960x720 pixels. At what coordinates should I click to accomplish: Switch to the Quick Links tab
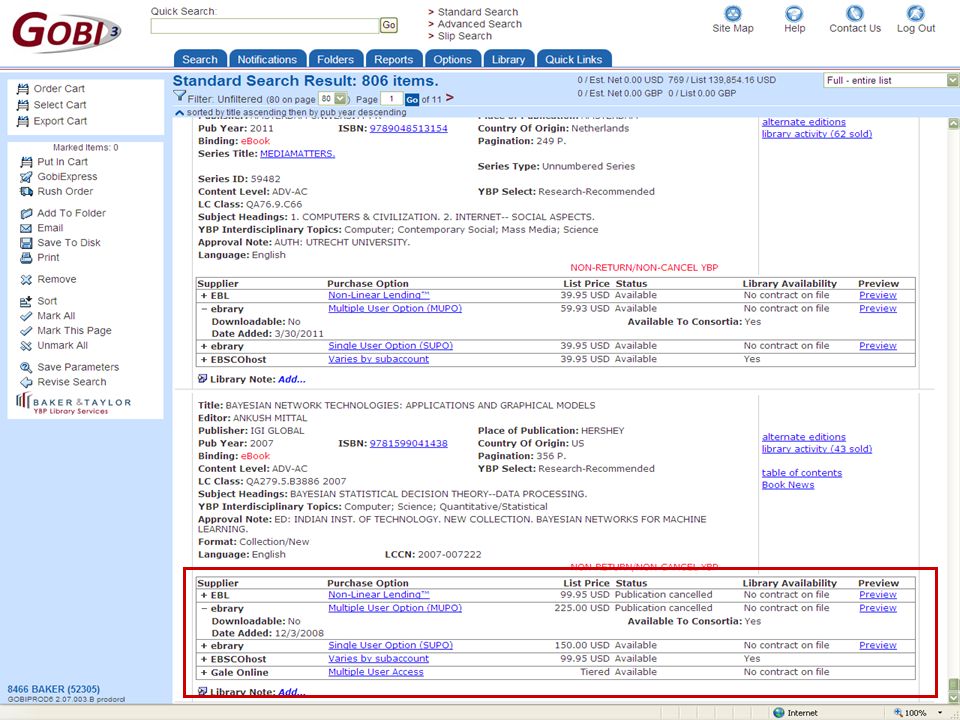coord(574,59)
